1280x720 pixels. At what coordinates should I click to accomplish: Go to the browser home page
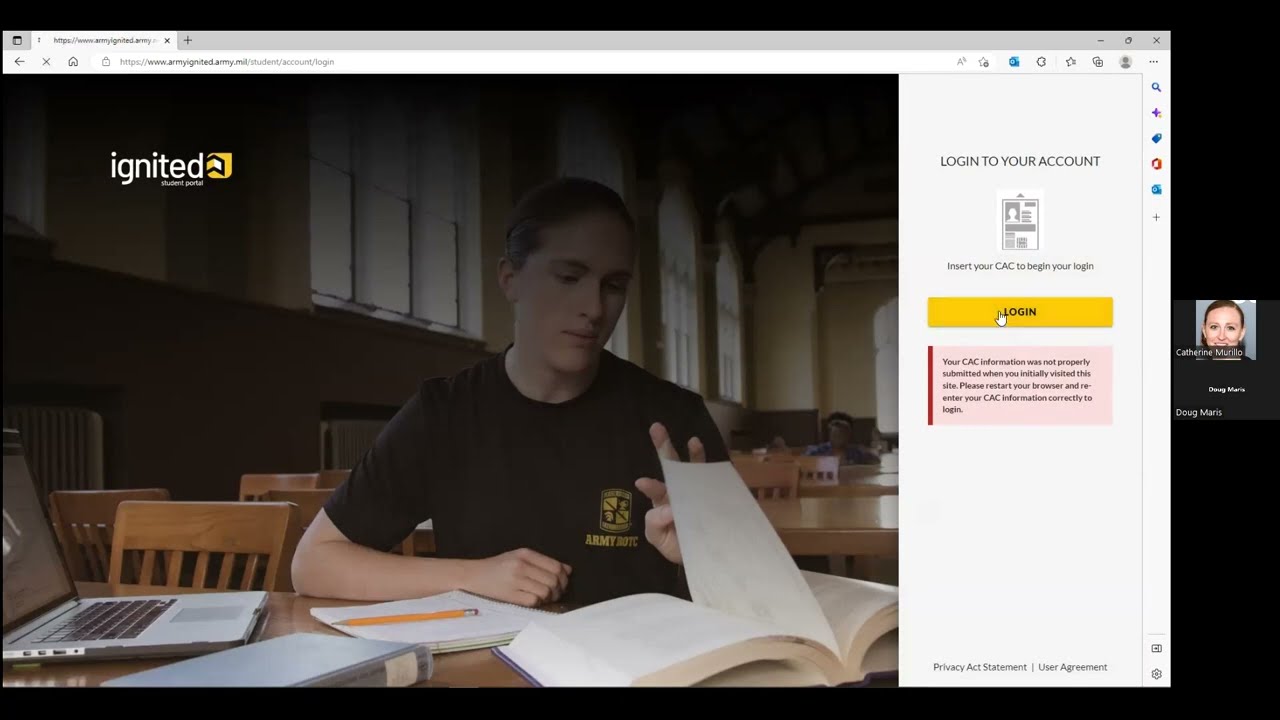point(73,62)
